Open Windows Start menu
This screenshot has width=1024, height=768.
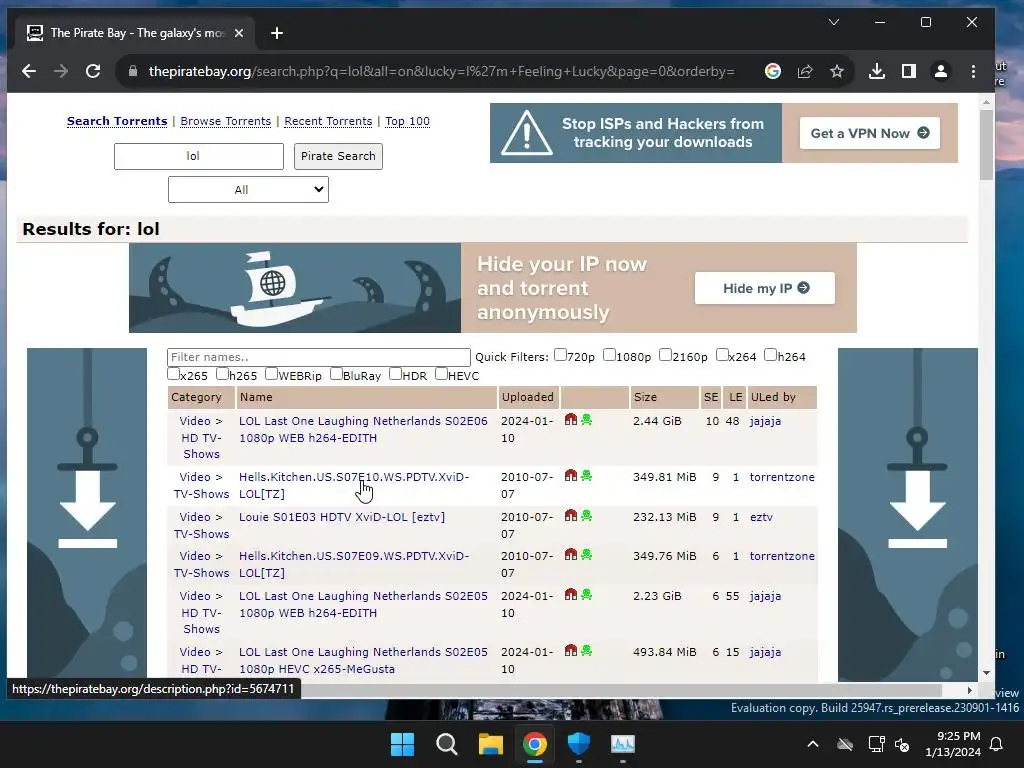click(402, 744)
